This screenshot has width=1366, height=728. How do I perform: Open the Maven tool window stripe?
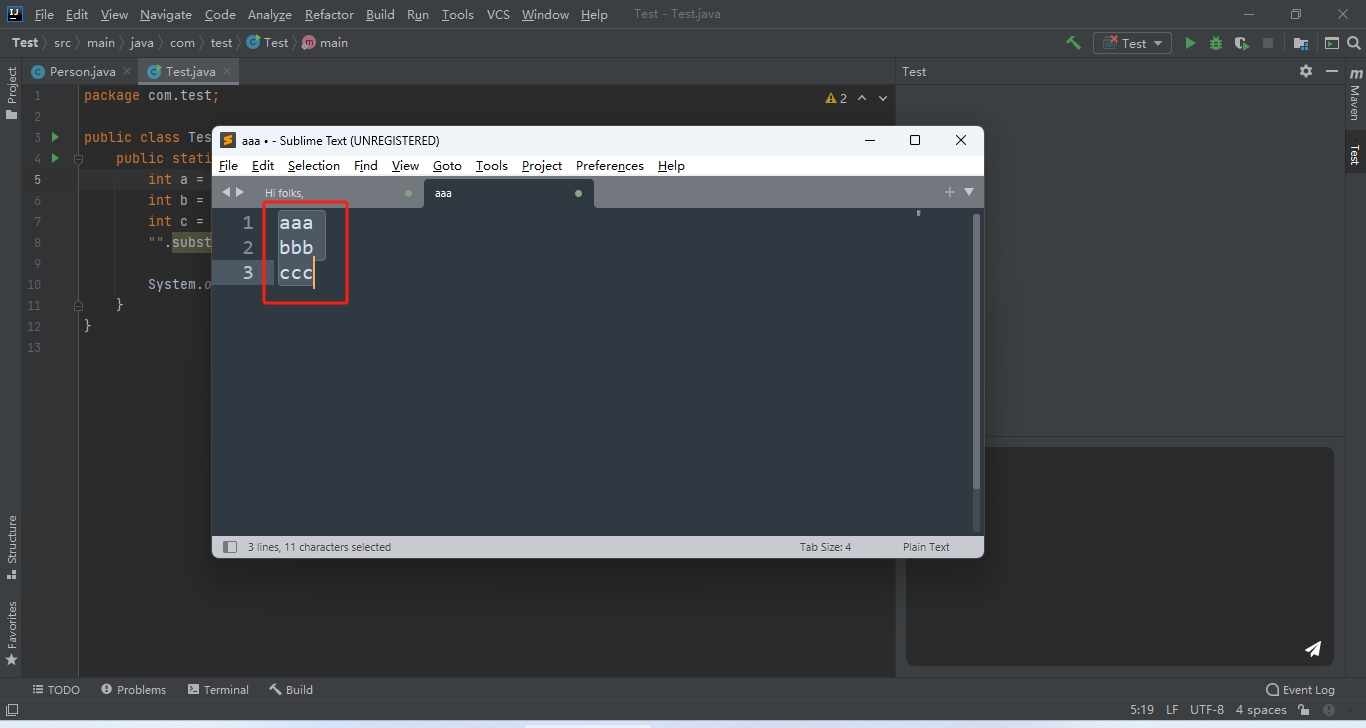tap(1355, 95)
